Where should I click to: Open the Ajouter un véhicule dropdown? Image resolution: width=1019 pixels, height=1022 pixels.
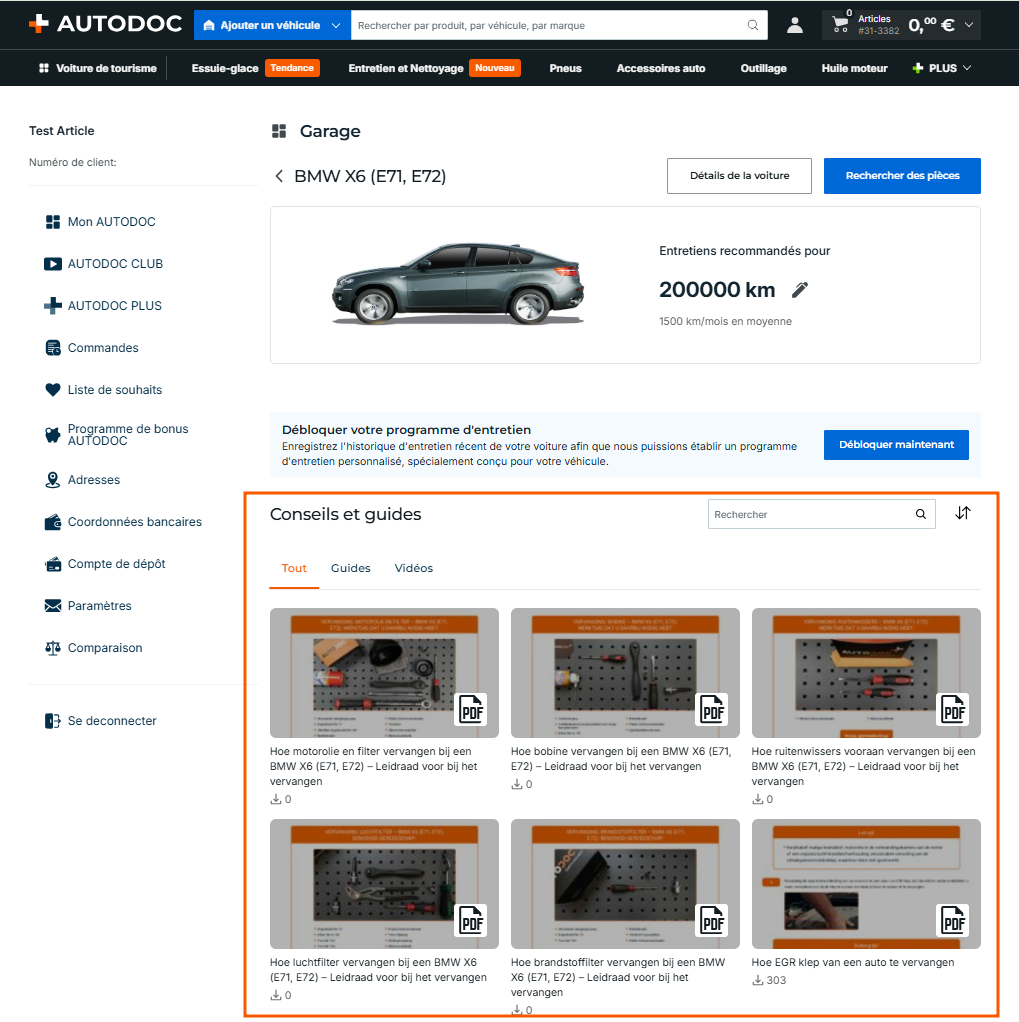(x=272, y=25)
